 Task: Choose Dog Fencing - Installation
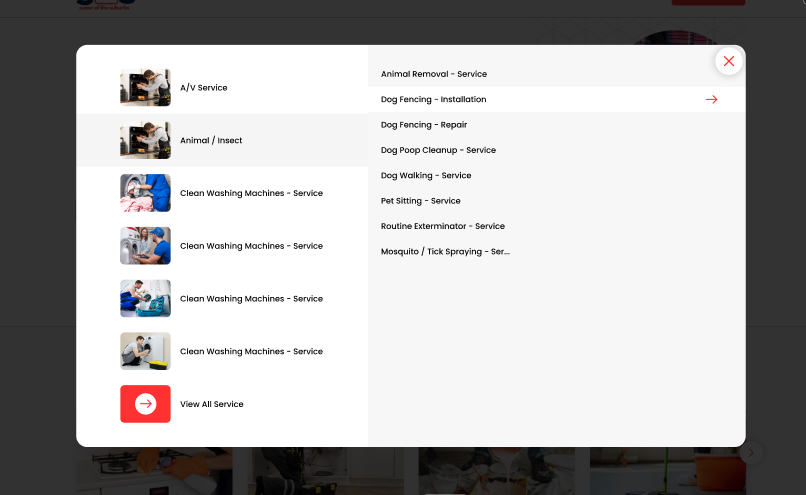point(557,99)
